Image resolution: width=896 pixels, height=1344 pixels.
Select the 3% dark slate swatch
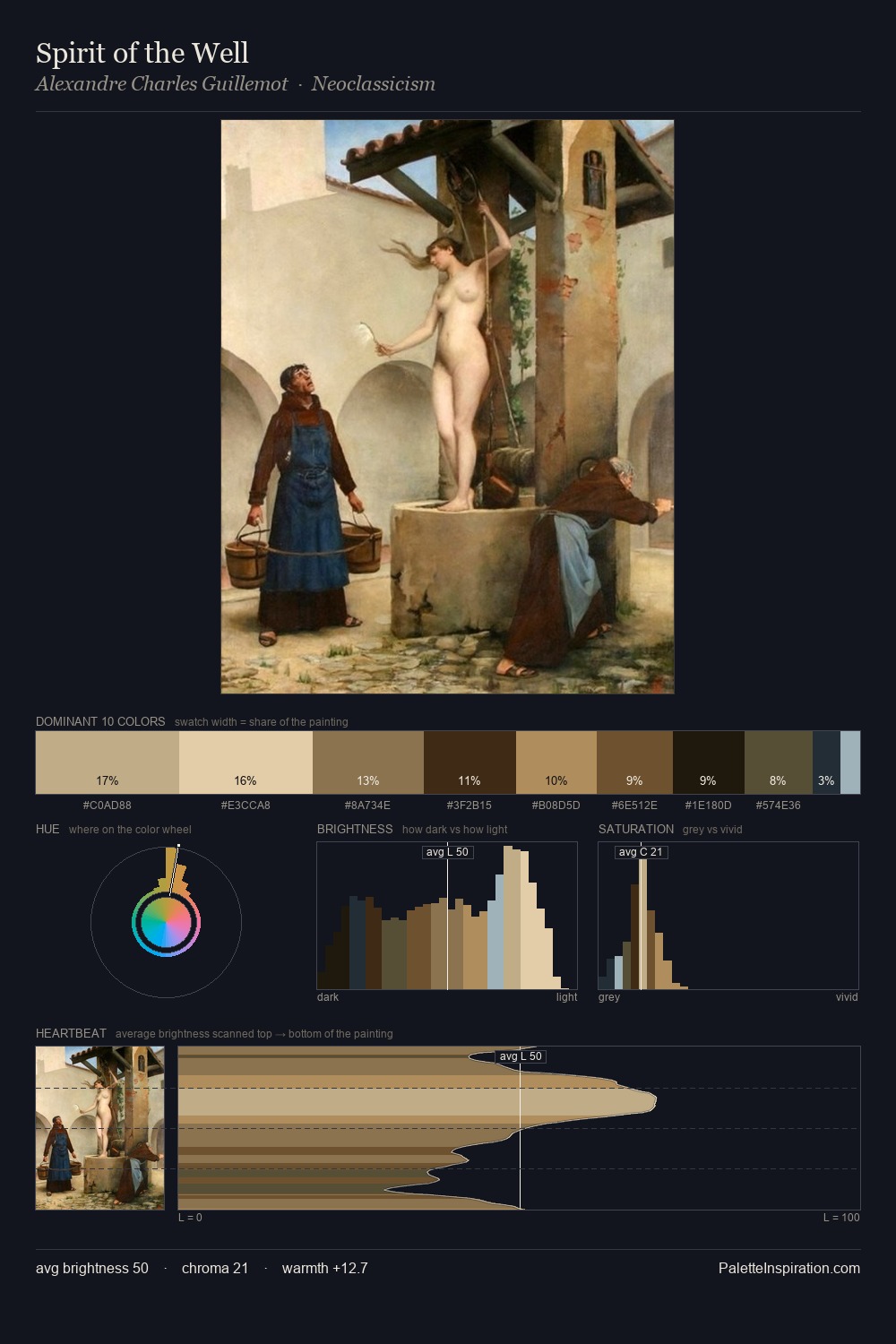826,762
